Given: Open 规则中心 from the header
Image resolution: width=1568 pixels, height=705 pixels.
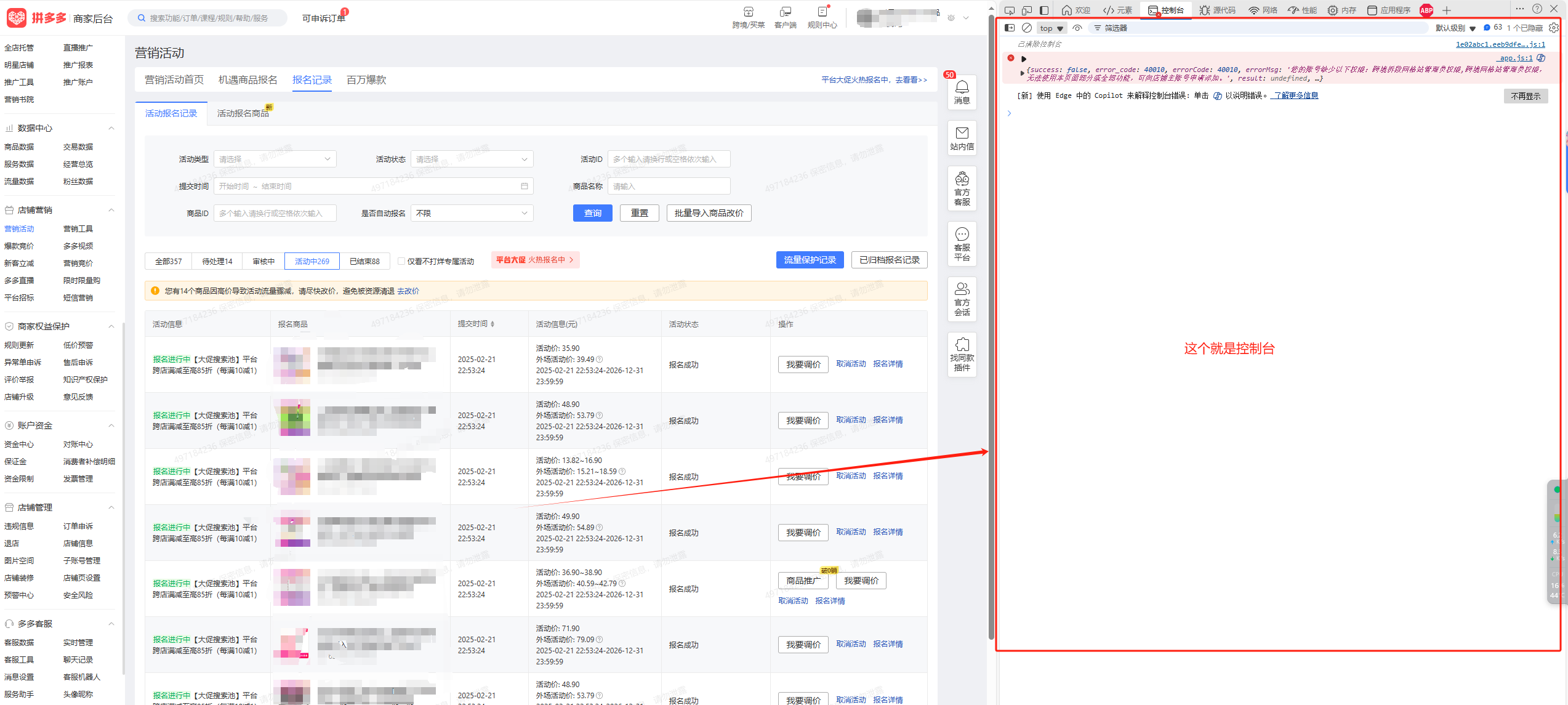Looking at the screenshot, I should [x=822, y=17].
